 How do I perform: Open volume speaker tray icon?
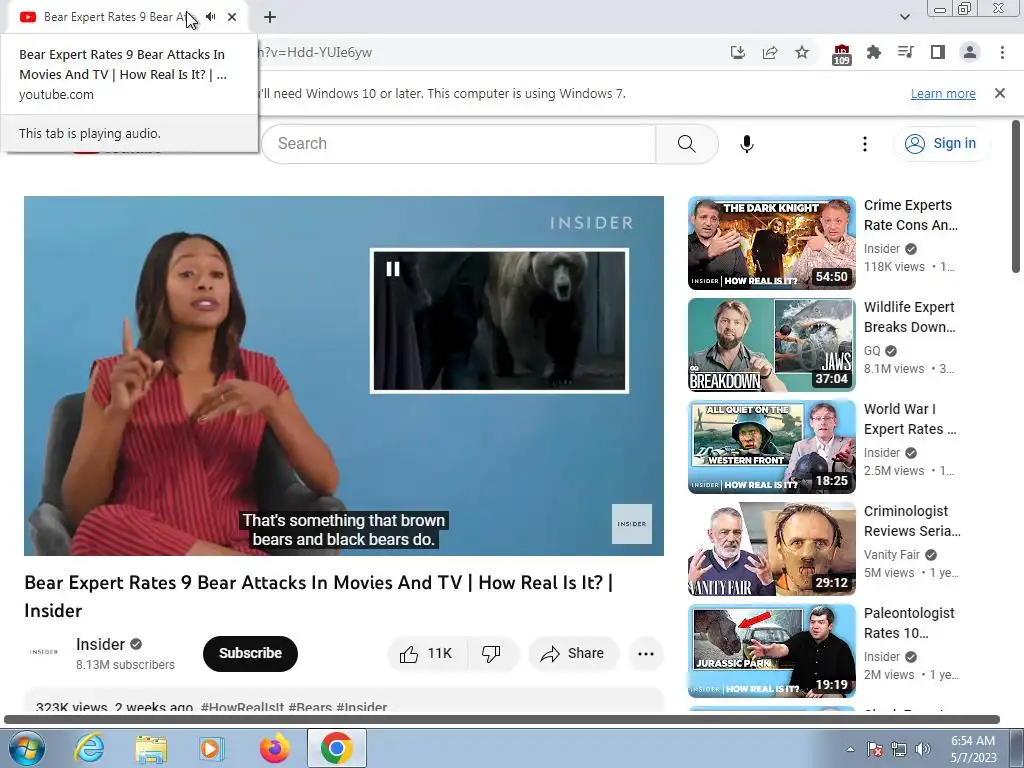point(922,749)
